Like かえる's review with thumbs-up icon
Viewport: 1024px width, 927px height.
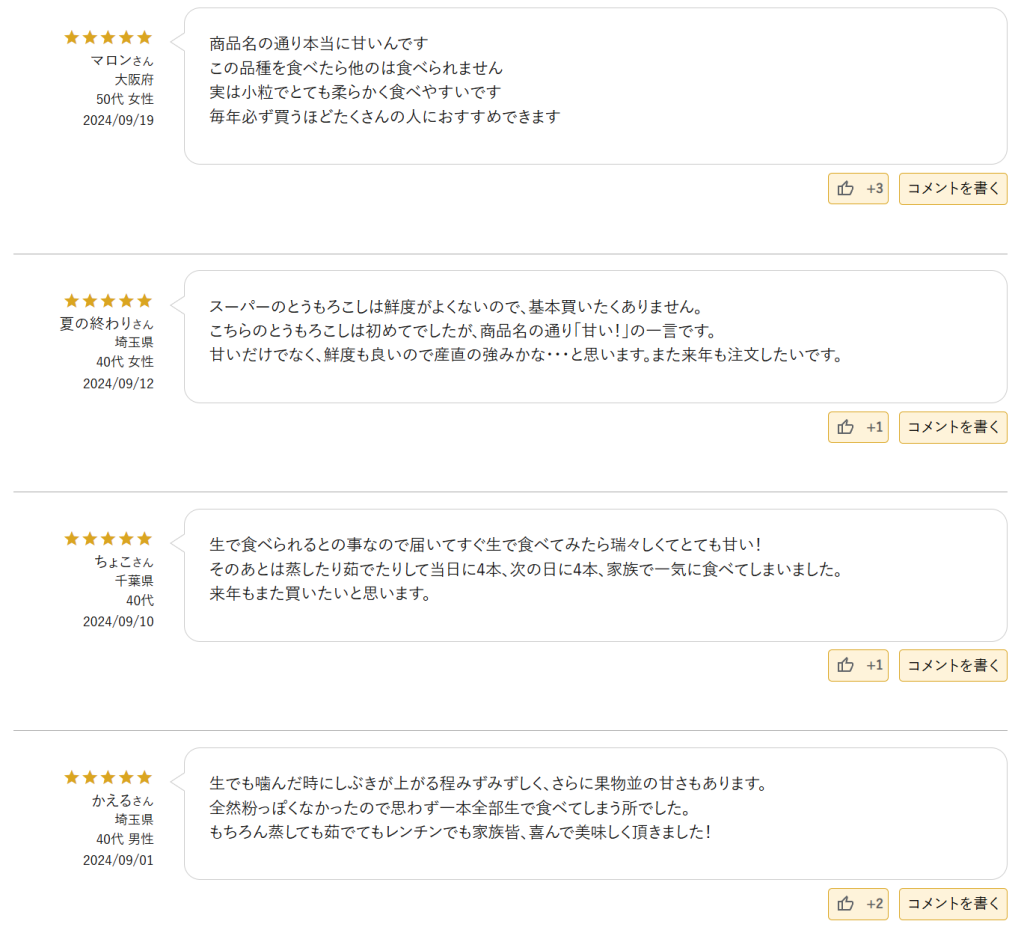(x=857, y=904)
